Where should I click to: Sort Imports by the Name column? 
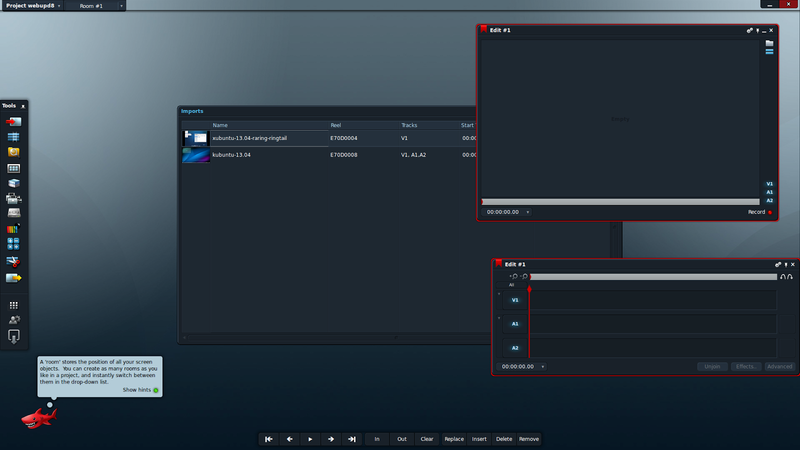pyautogui.click(x=270, y=125)
